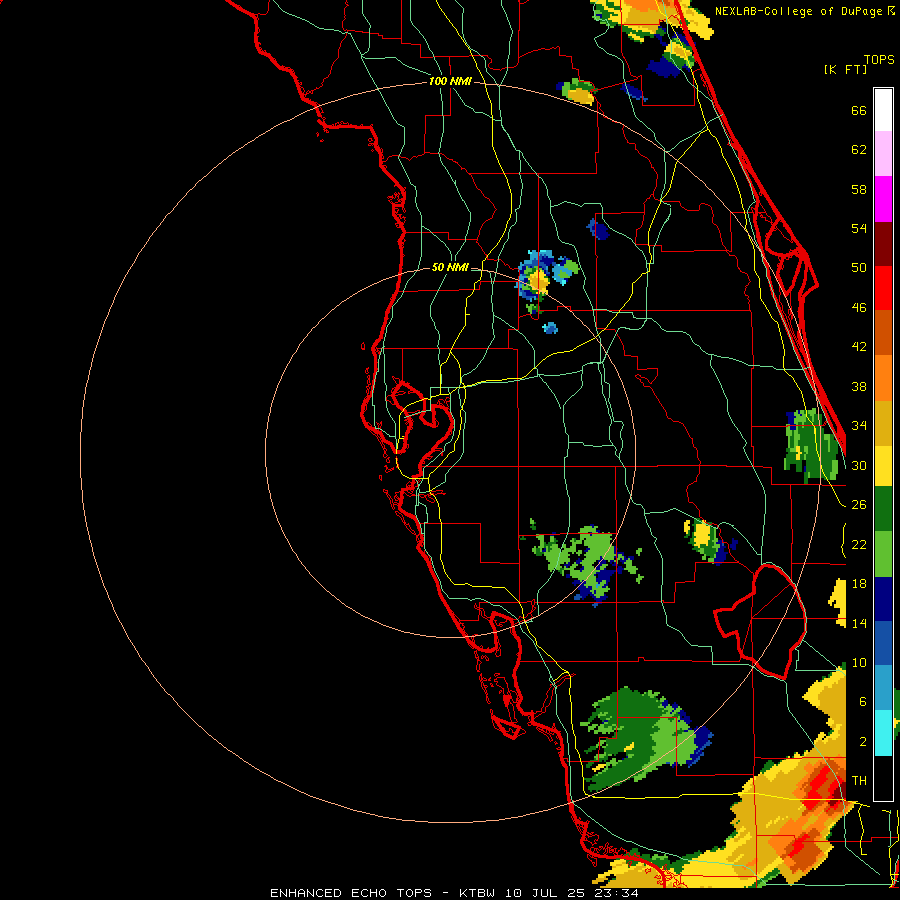Click the magenta 58 kft legend color
Viewport: 900px width, 900px height.
(883, 199)
